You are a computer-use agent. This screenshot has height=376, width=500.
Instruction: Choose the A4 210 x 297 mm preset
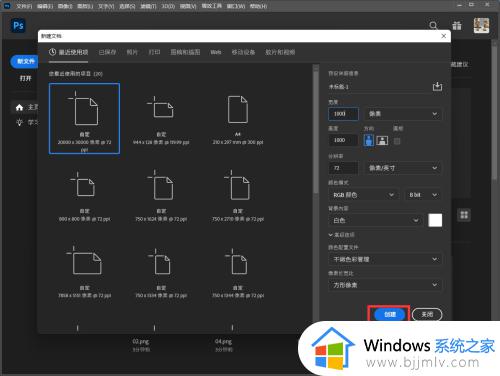pyautogui.click(x=238, y=120)
